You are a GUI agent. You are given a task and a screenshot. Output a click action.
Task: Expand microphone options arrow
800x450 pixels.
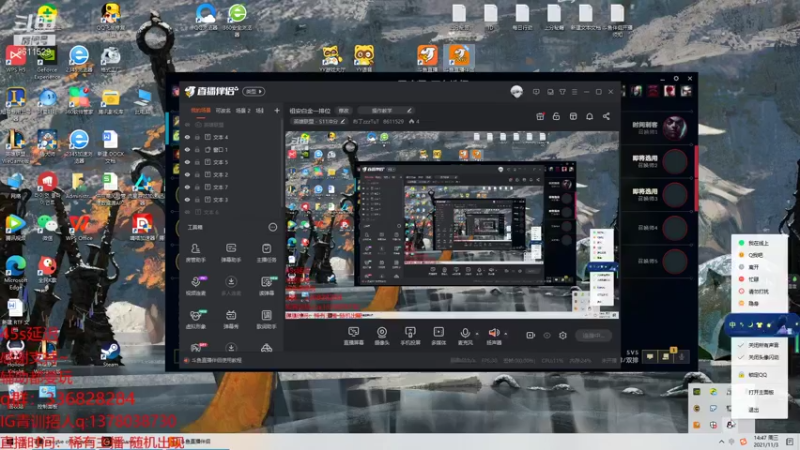[477, 334]
